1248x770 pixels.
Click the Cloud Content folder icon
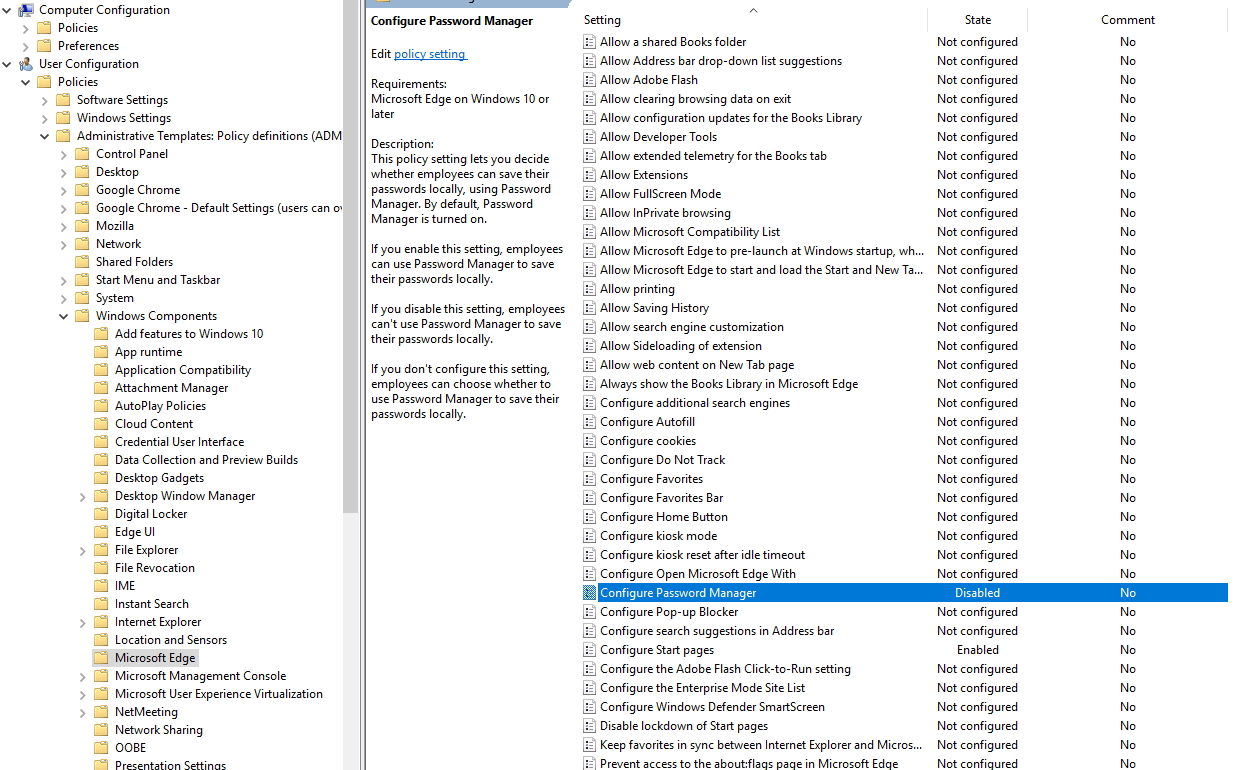(x=101, y=424)
